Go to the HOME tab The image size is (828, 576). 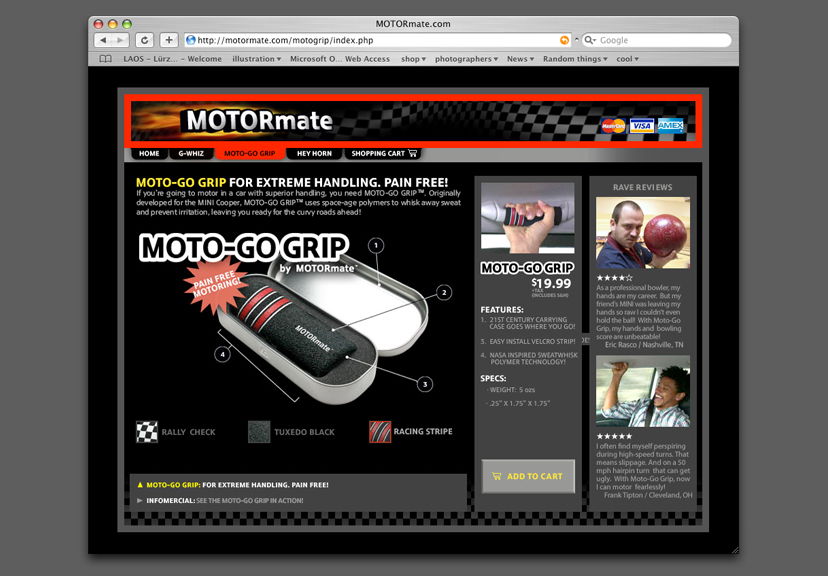tap(149, 154)
